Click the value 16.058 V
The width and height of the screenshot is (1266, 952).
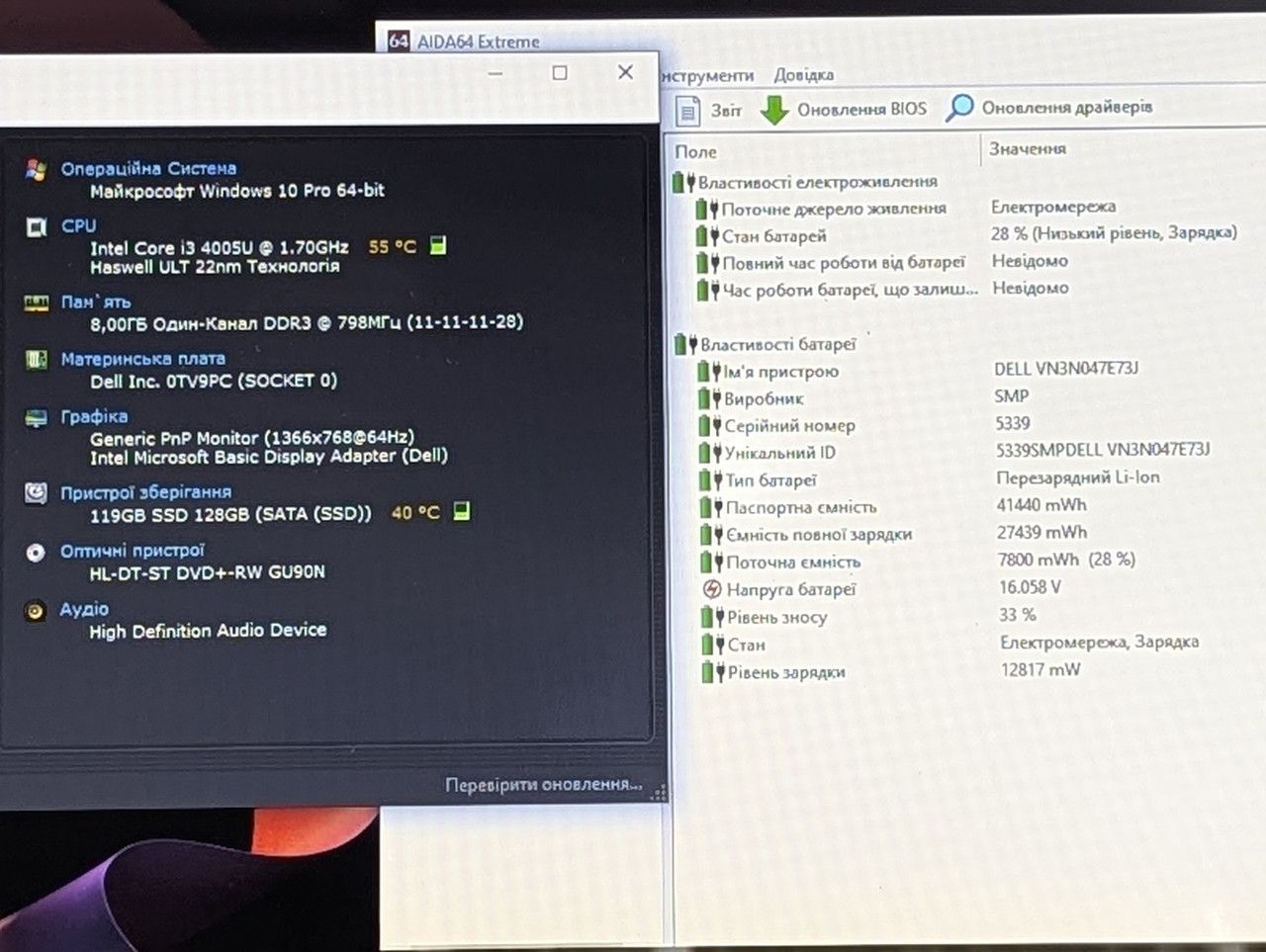click(x=1030, y=587)
